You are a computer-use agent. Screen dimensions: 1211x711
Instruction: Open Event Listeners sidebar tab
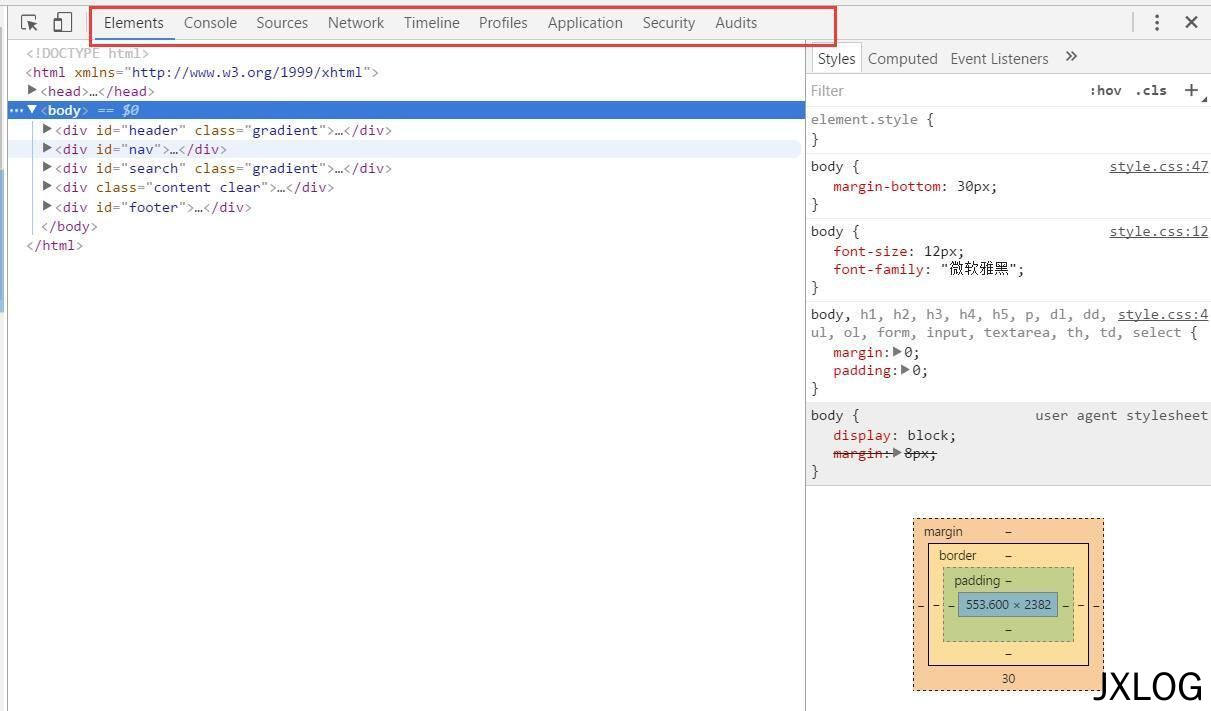point(999,58)
